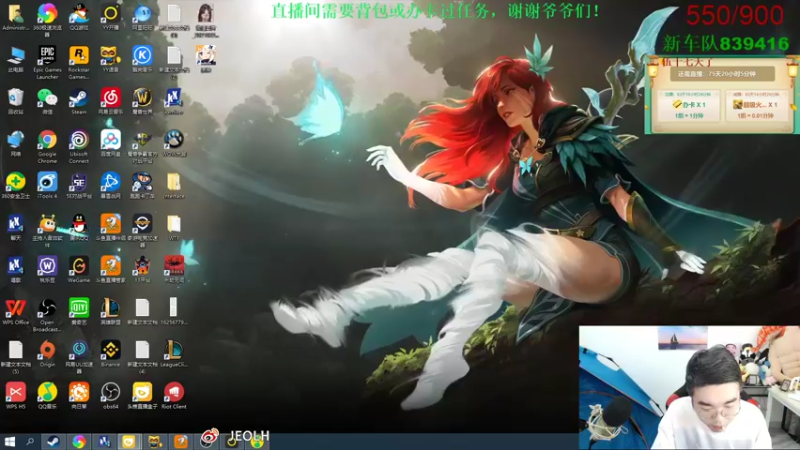
Task: Open the purple W 快乐豆 shortcut
Action: point(47,269)
